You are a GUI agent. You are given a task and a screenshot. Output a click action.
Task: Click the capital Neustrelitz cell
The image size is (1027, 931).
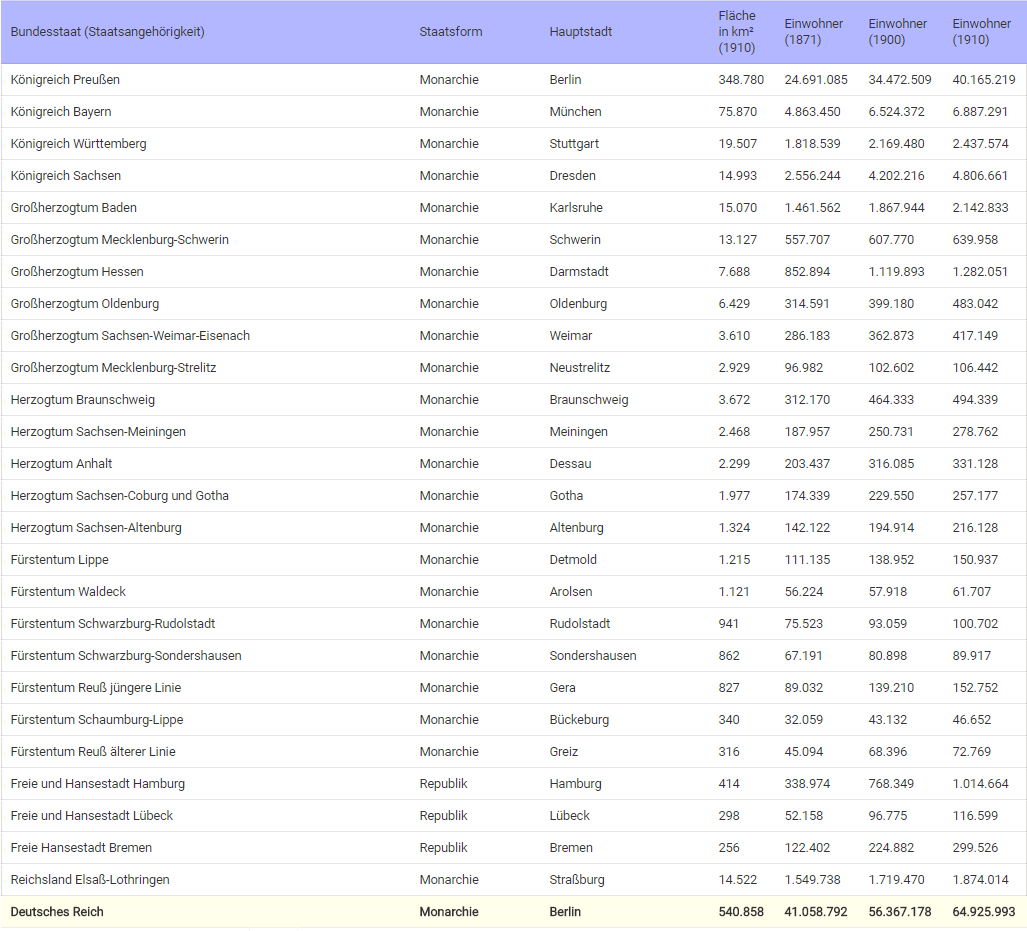[580, 368]
